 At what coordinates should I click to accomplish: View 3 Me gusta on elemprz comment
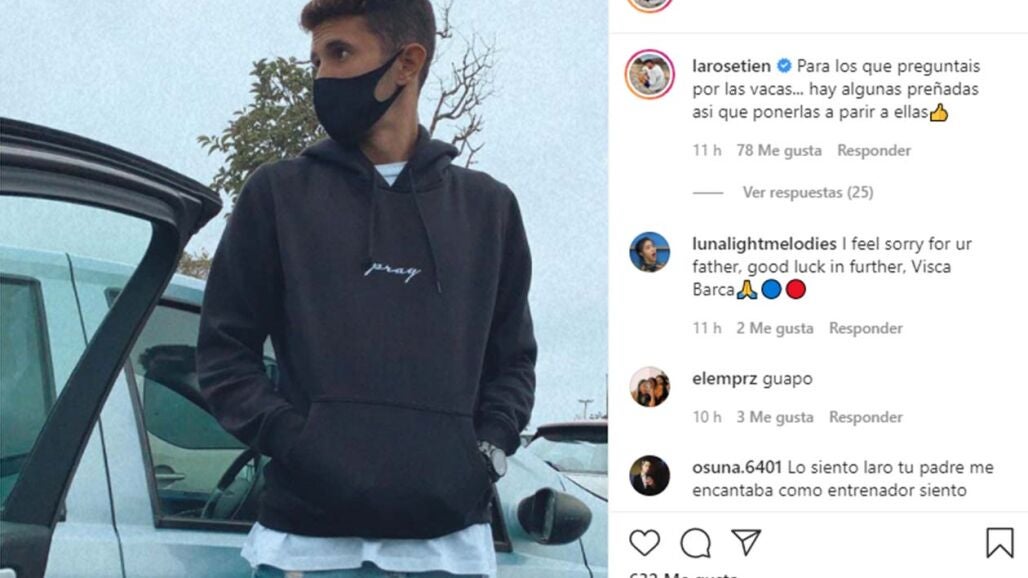pyautogui.click(x=775, y=417)
